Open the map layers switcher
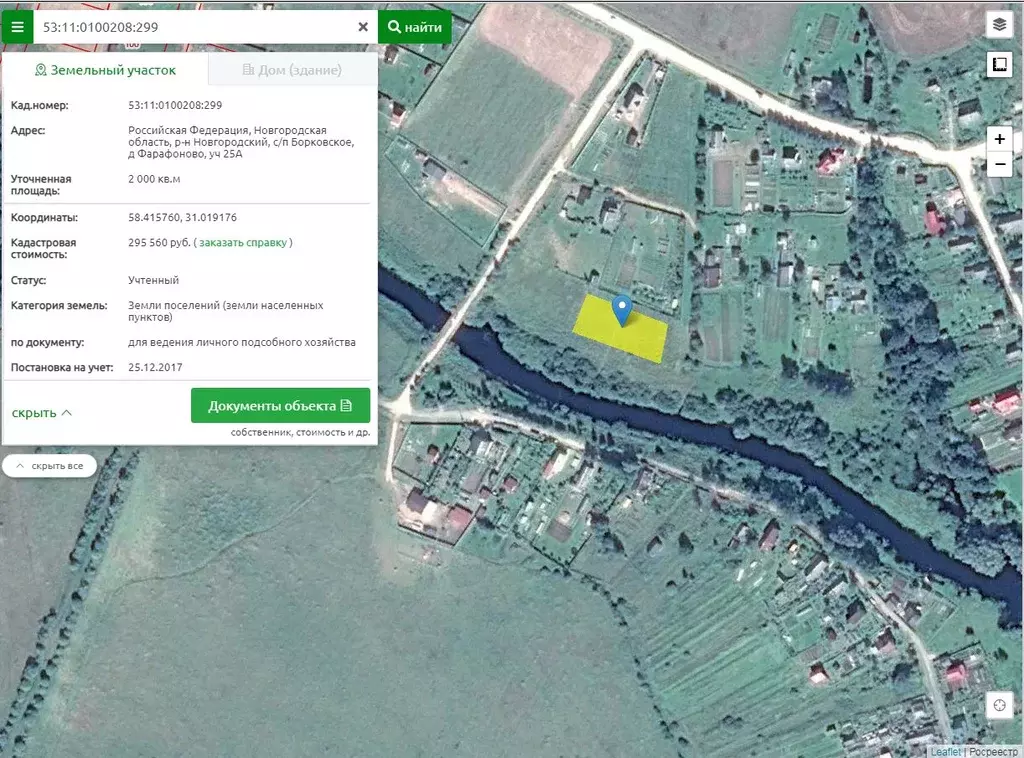Screen dimensions: 1024x758 (x=998, y=24)
